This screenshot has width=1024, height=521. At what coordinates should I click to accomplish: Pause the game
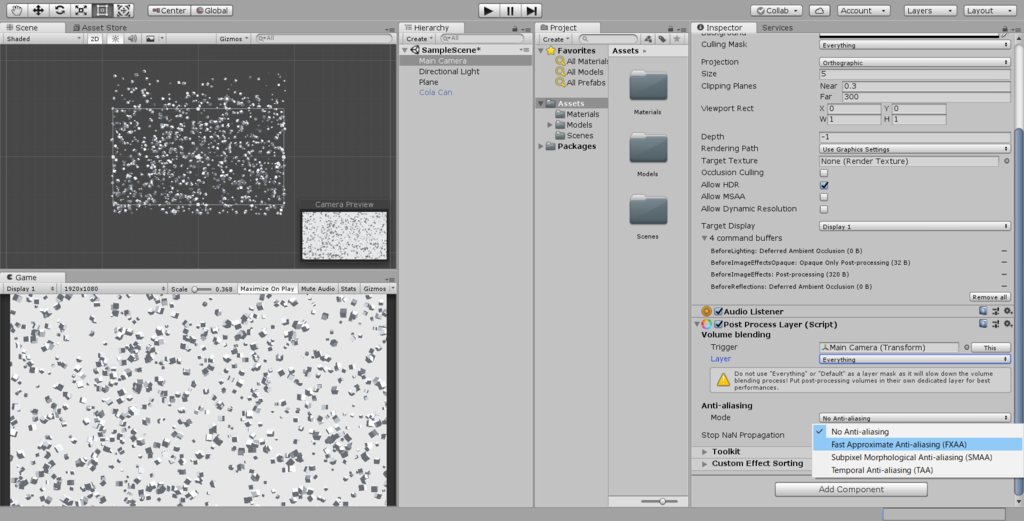(510, 10)
